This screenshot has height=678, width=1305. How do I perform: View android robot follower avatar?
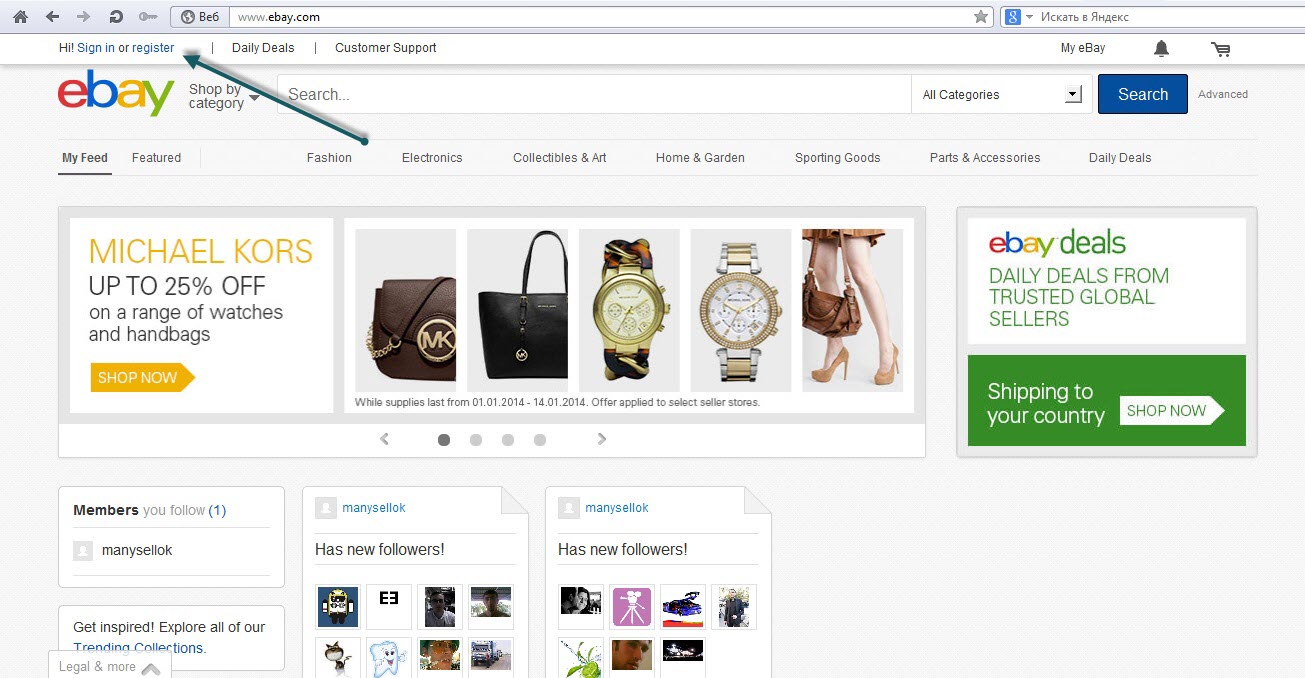click(338, 607)
